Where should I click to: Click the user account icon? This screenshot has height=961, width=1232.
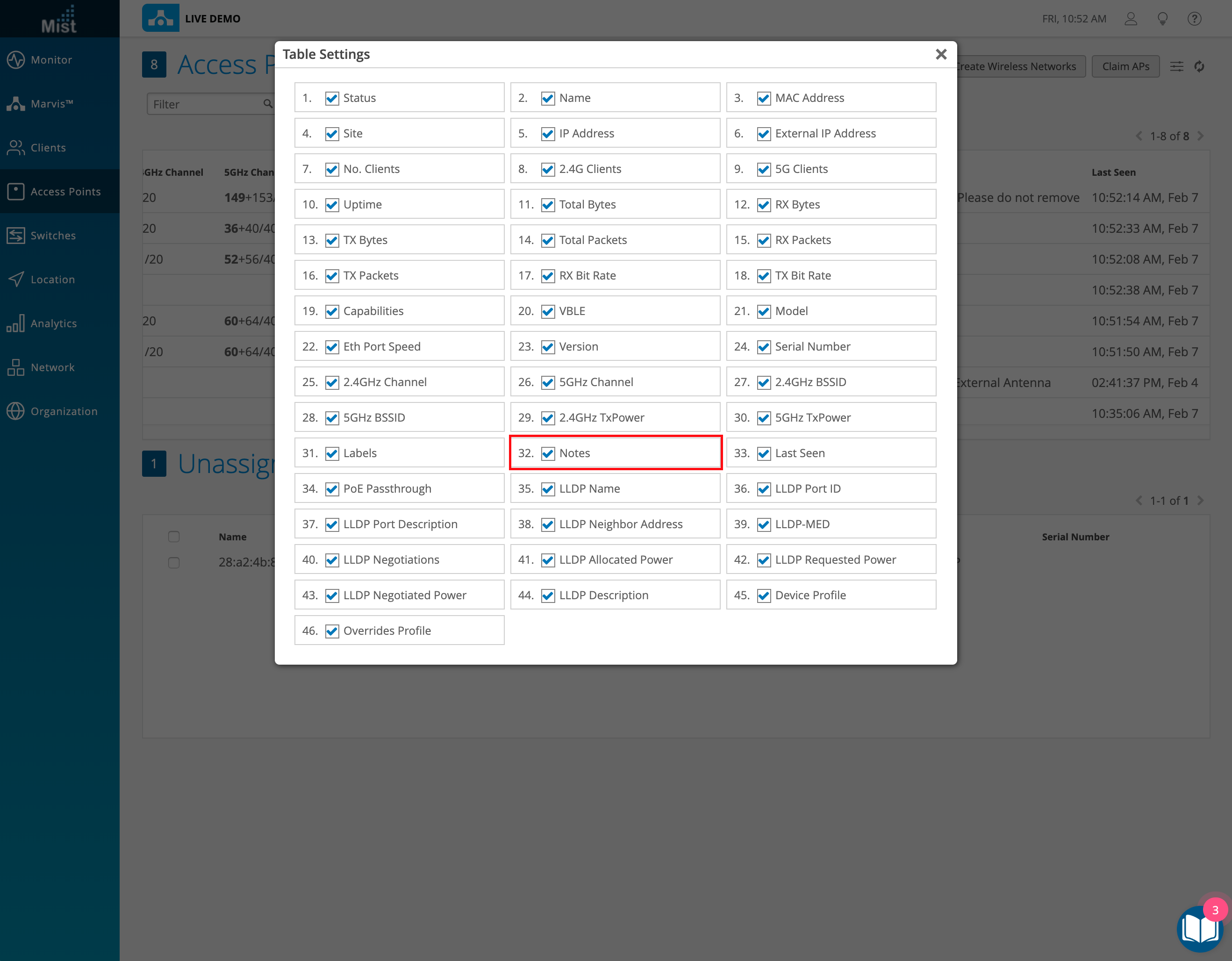click(x=1131, y=19)
